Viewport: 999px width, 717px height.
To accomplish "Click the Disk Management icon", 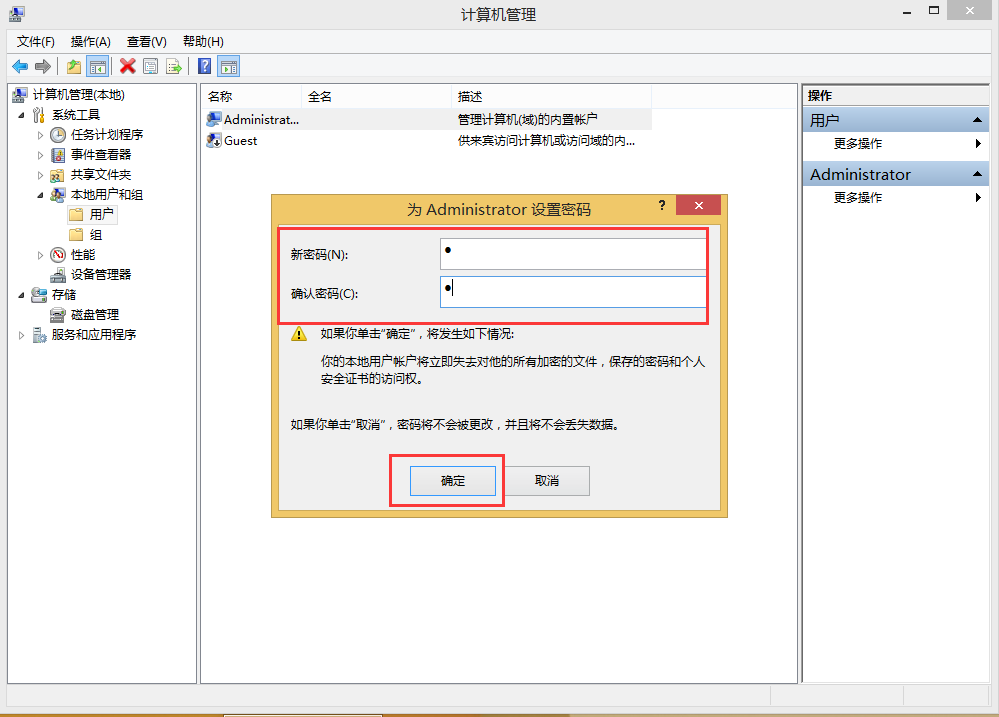I will point(58,315).
